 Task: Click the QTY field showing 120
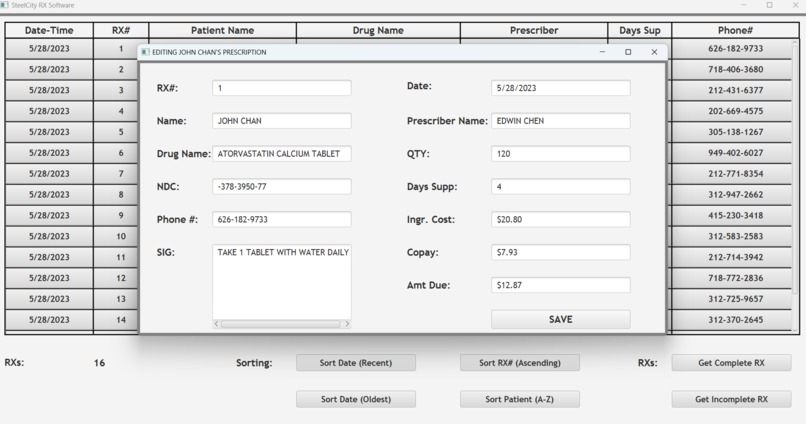561,154
